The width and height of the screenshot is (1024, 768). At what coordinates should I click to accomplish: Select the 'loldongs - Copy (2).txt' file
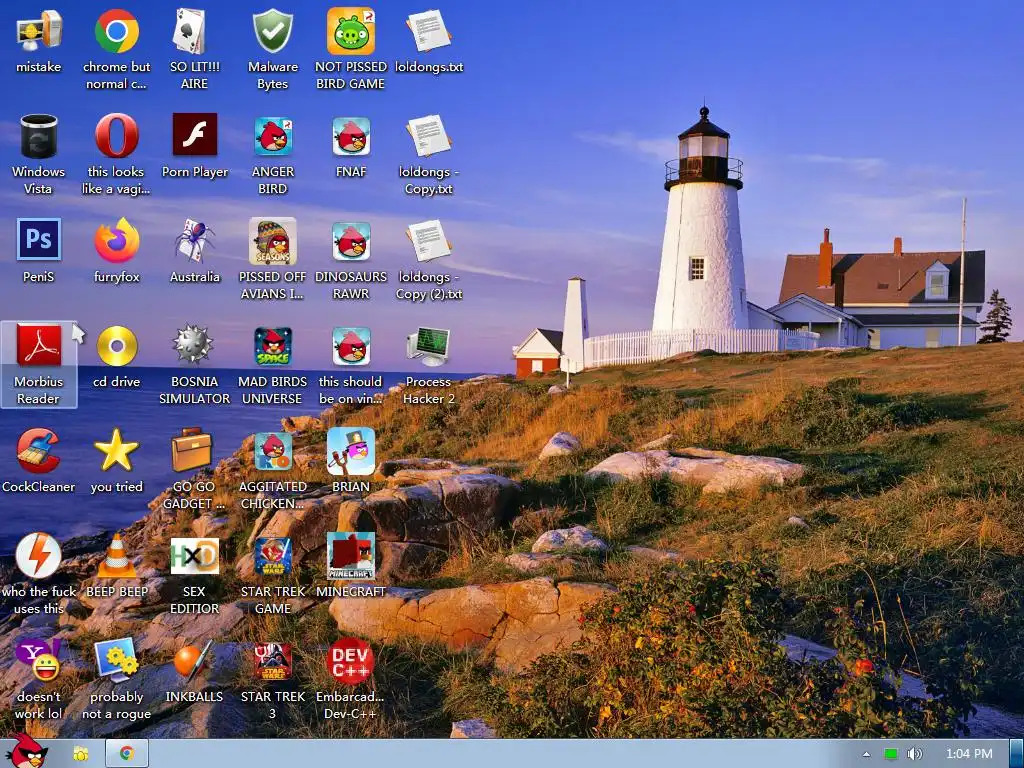pos(428,240)
